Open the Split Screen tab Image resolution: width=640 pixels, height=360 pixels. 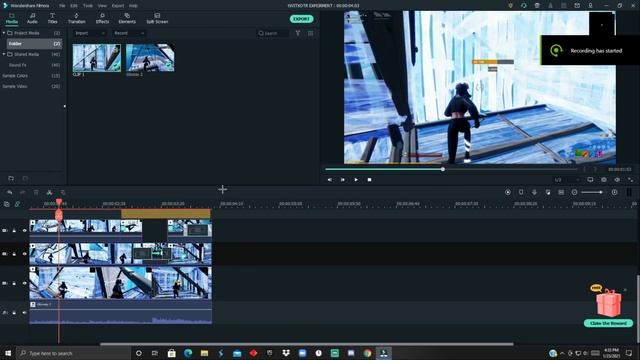click(157, 18)
